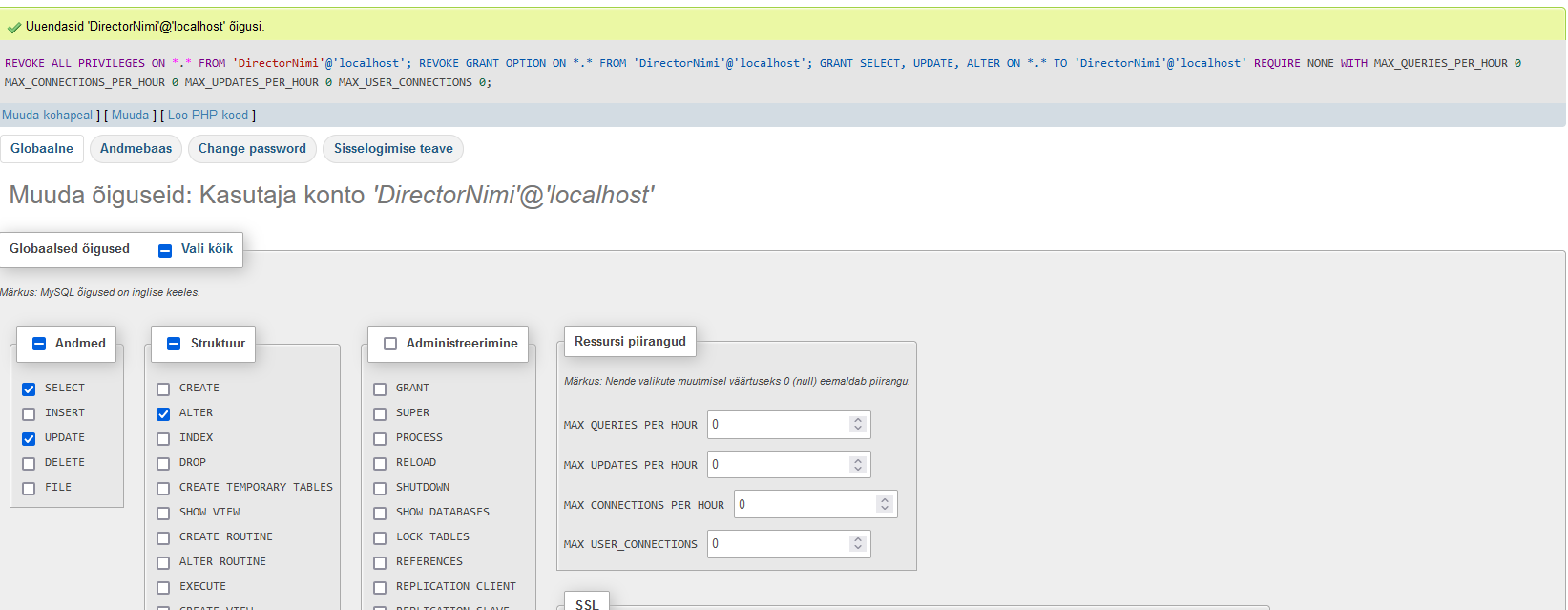Image resolution: width=1568 pixels, height=610 pixels.
Task: Uncheck the ALTER privilege checkbox
Action: point(163,413)
